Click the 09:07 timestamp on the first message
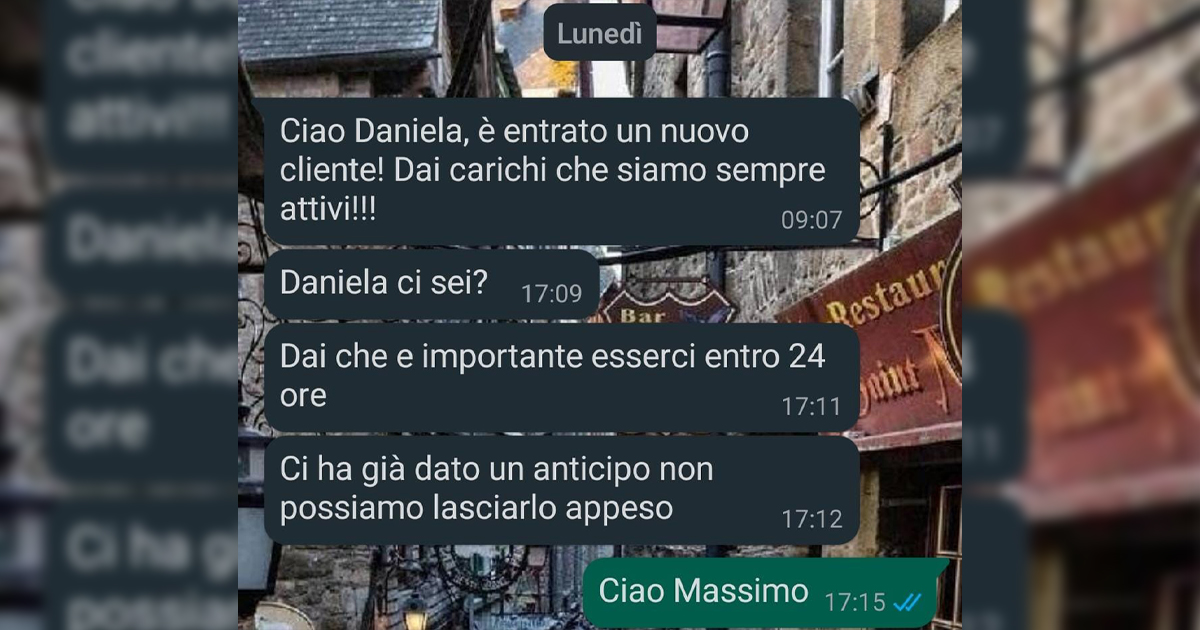This screenshot has width=1200, height=630. point(812,220)
